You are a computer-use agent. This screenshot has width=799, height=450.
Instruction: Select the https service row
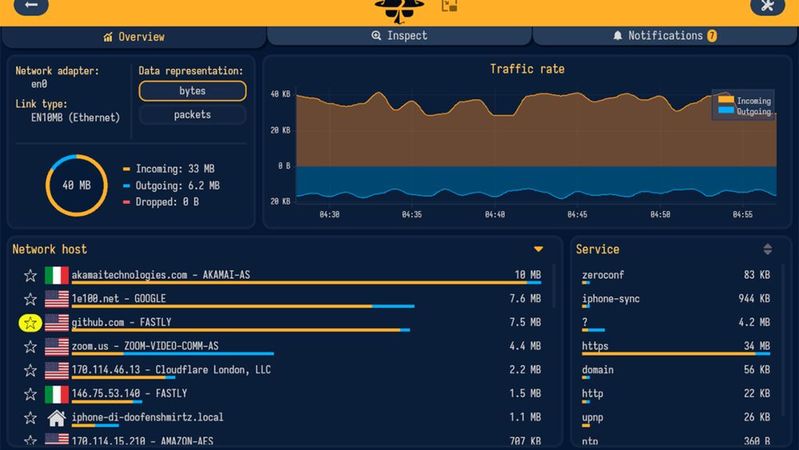coord(675,347)
